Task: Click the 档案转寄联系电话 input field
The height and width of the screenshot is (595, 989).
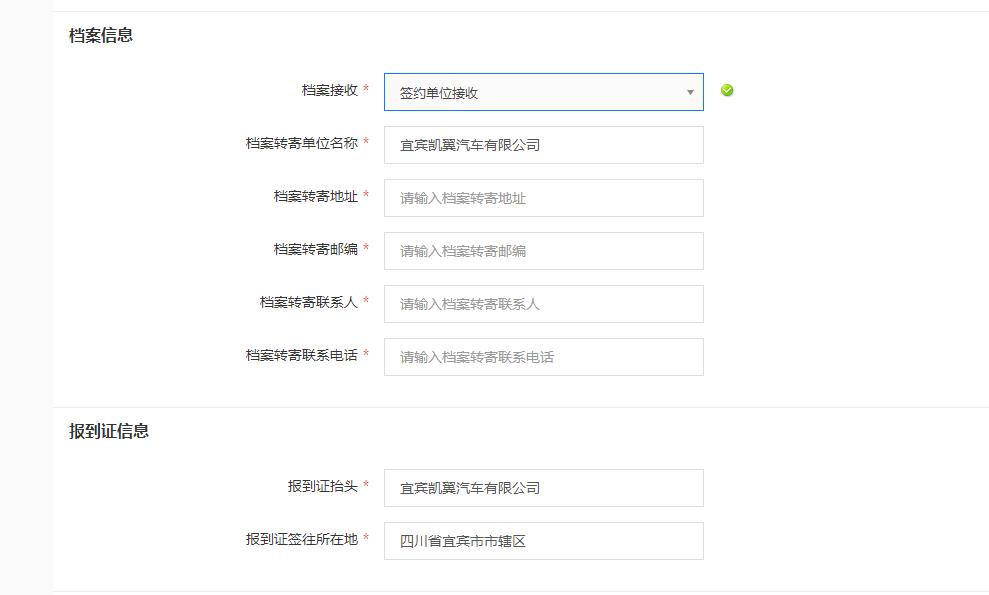Action: (543, 357)
